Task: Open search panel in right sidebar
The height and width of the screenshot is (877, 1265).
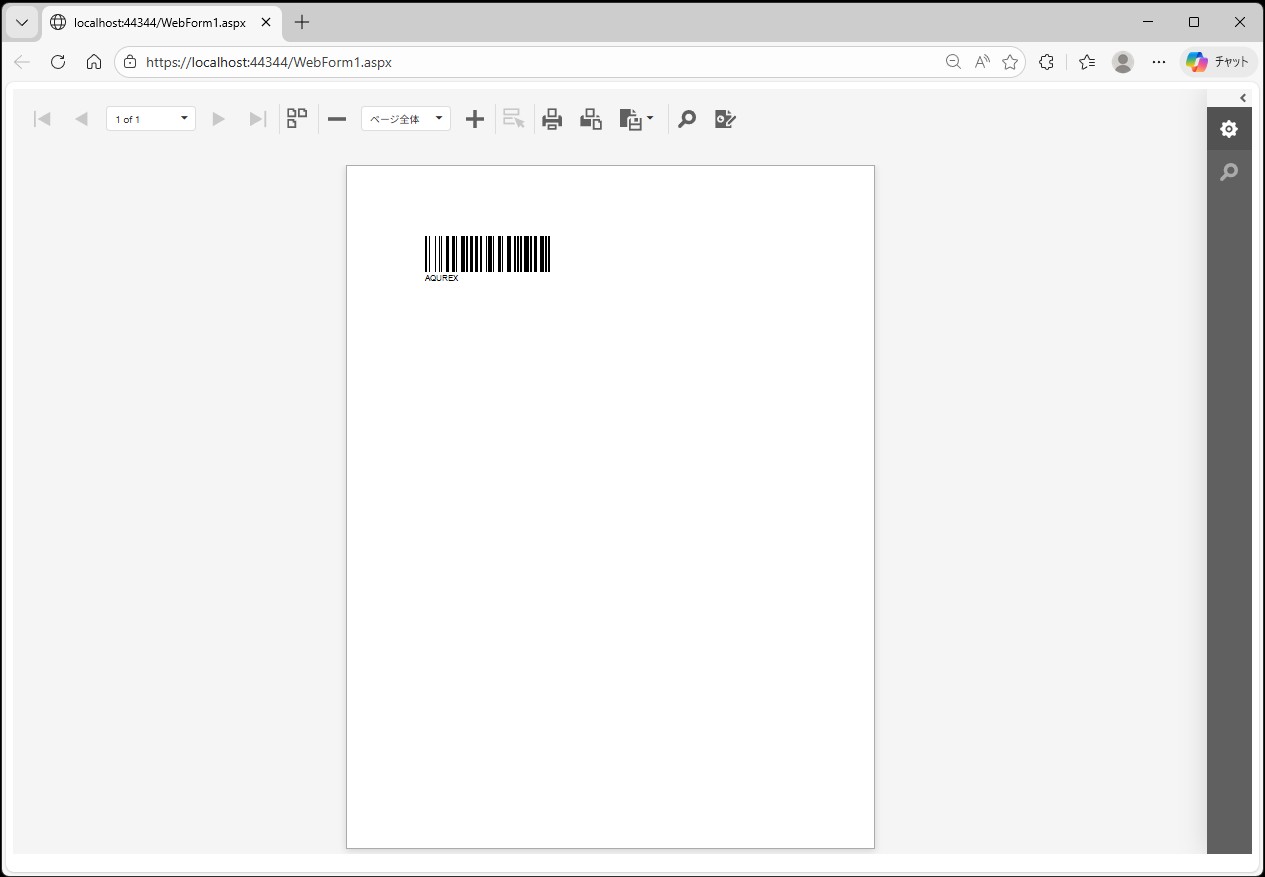Action: coord(1229,172)
